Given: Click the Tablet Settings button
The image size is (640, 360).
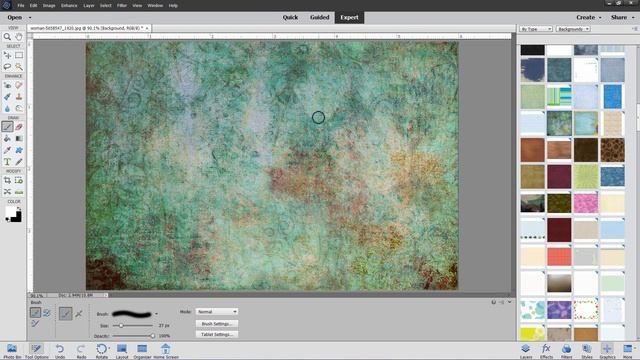Looking at the screenshot, I should (x=217, y=334).
